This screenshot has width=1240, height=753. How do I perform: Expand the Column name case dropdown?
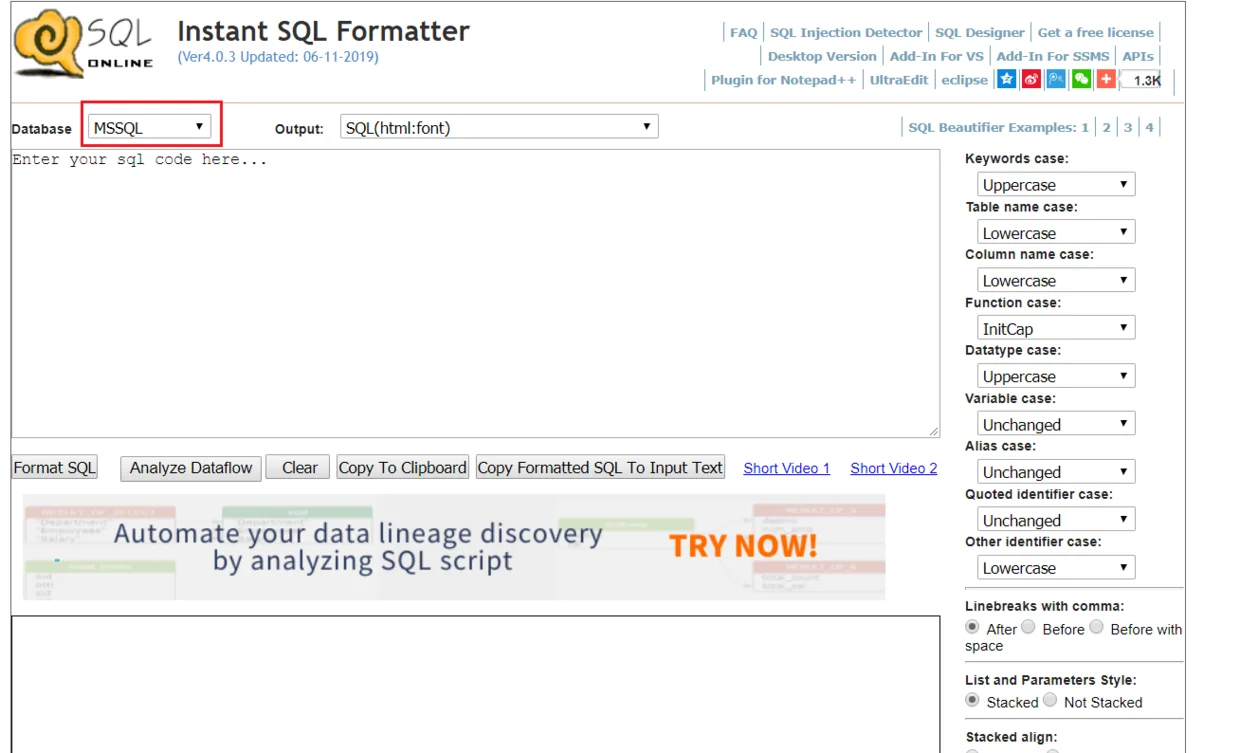[x=1056, y=280]
